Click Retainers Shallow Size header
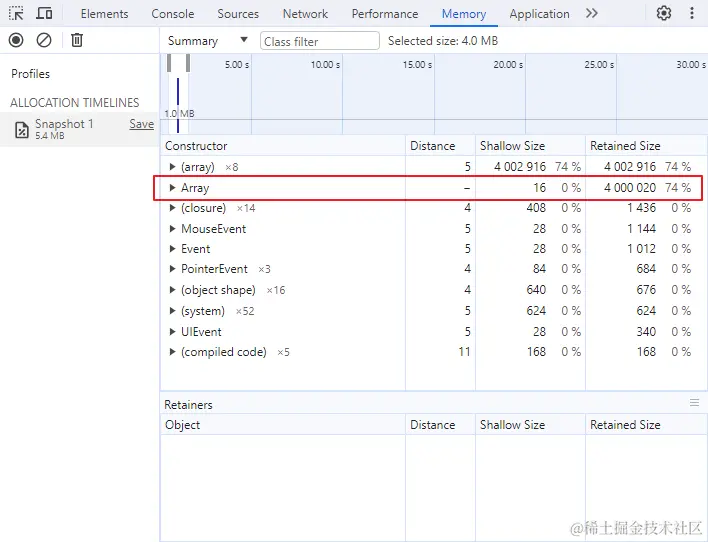Viewport: 708px width, 542px height. tap(531, 425)
